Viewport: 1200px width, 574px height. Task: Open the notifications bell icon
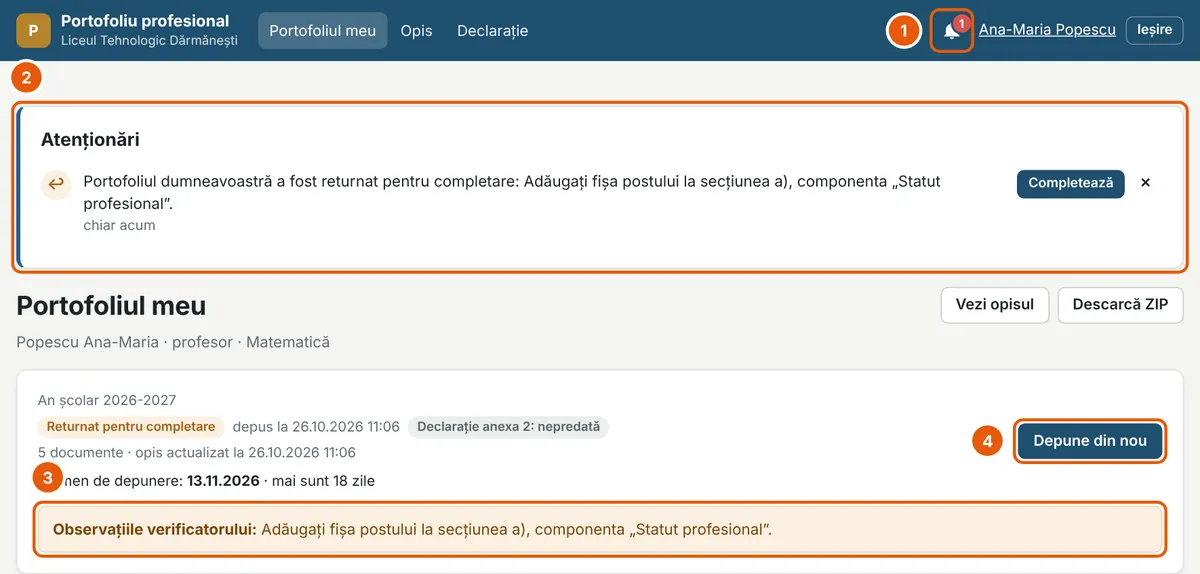(951, 30)
